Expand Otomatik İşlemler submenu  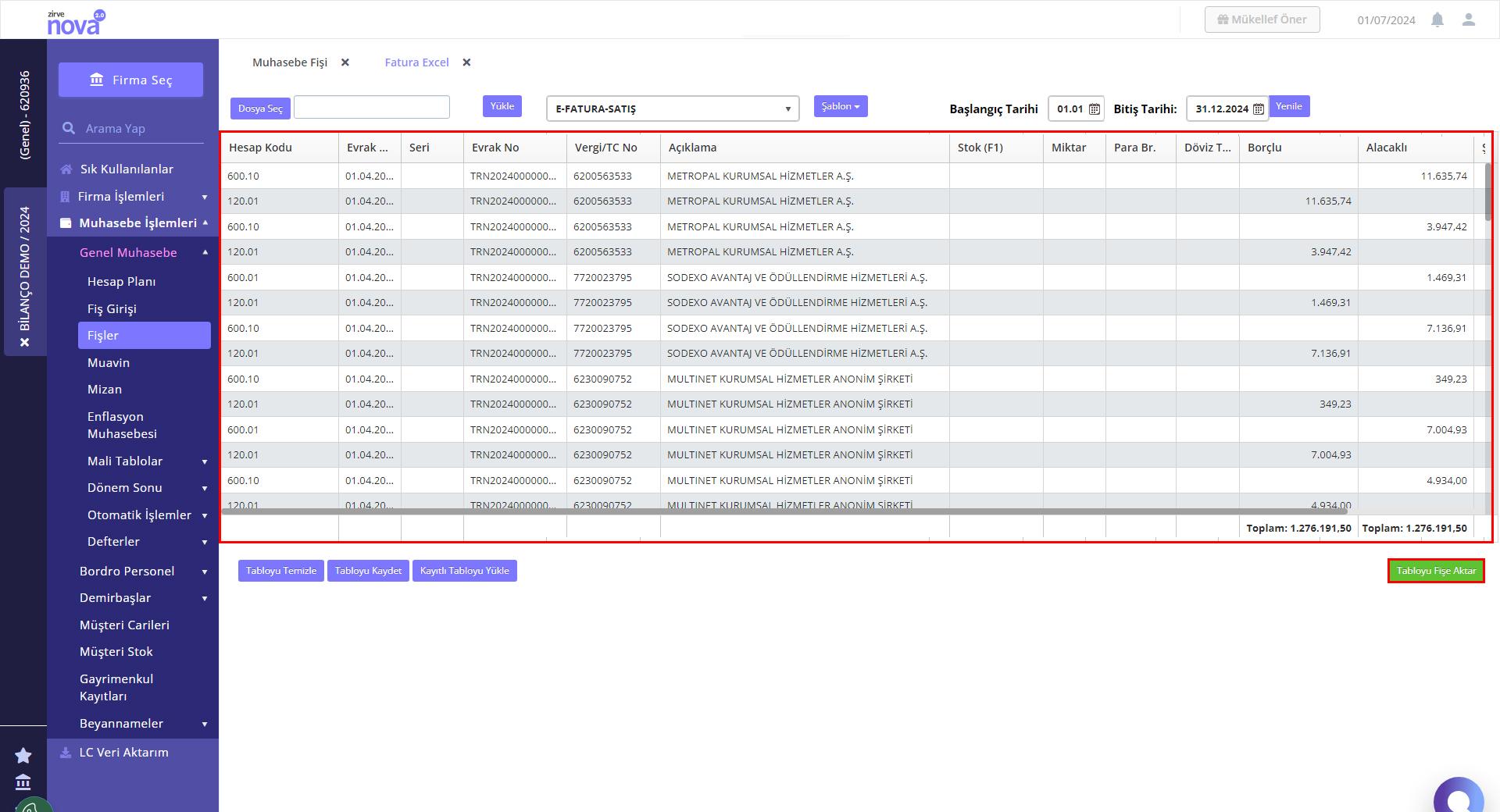[x=205, y=515]
